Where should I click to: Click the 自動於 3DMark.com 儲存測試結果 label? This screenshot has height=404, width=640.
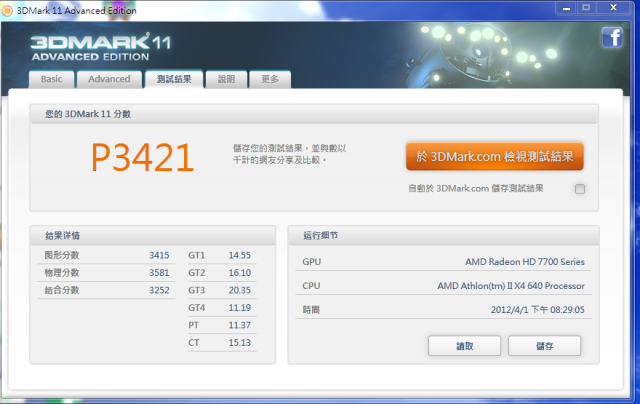coord(476,189)
